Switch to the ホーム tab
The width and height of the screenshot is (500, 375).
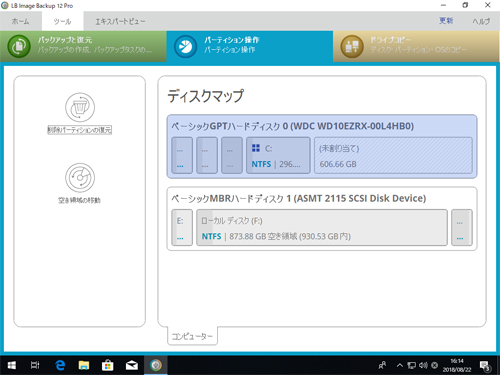pyautogui.click(x=21, y=21)
